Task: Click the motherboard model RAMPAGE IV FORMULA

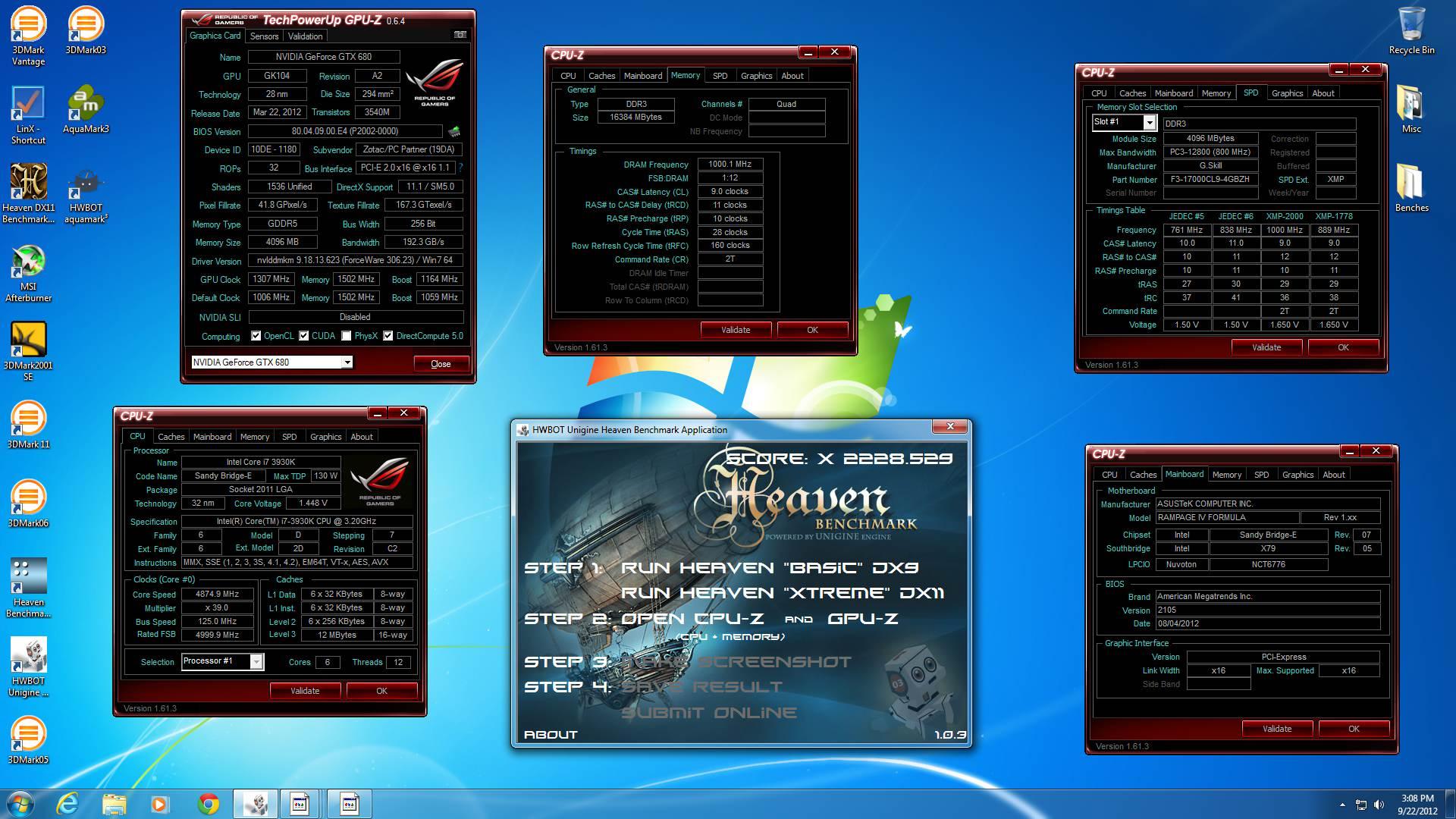Action: [1226, 518]
